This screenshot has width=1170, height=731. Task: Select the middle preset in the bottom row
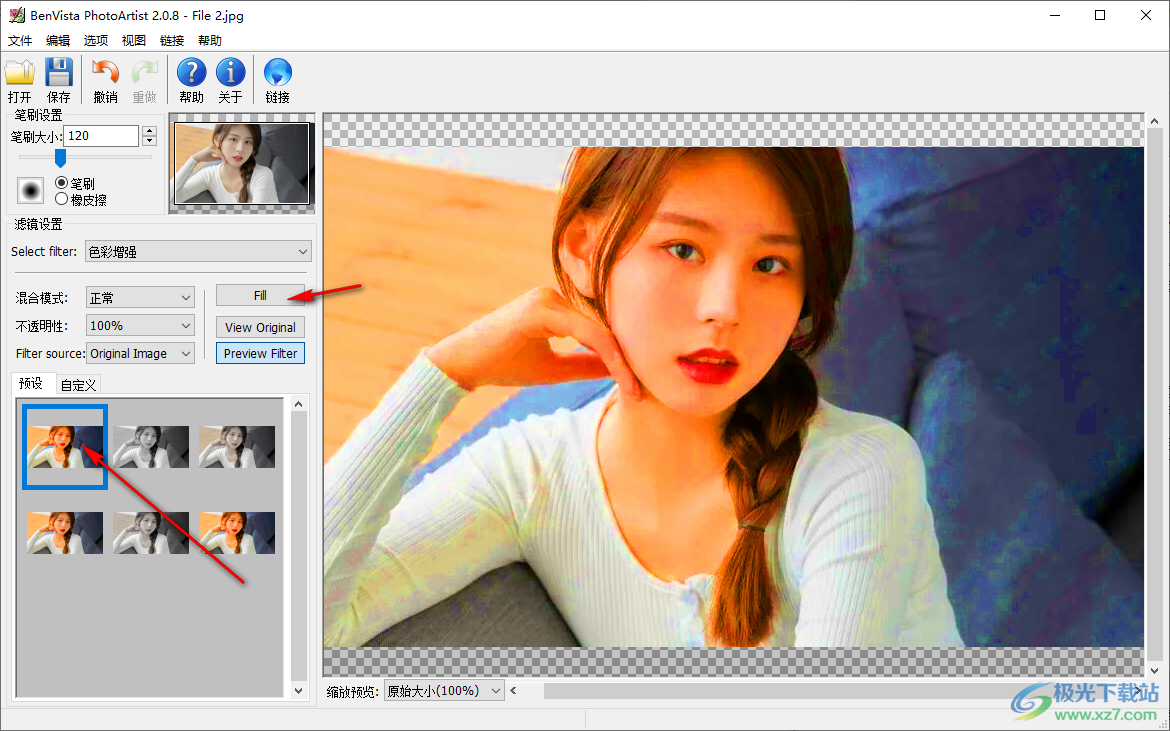[151, 533]
